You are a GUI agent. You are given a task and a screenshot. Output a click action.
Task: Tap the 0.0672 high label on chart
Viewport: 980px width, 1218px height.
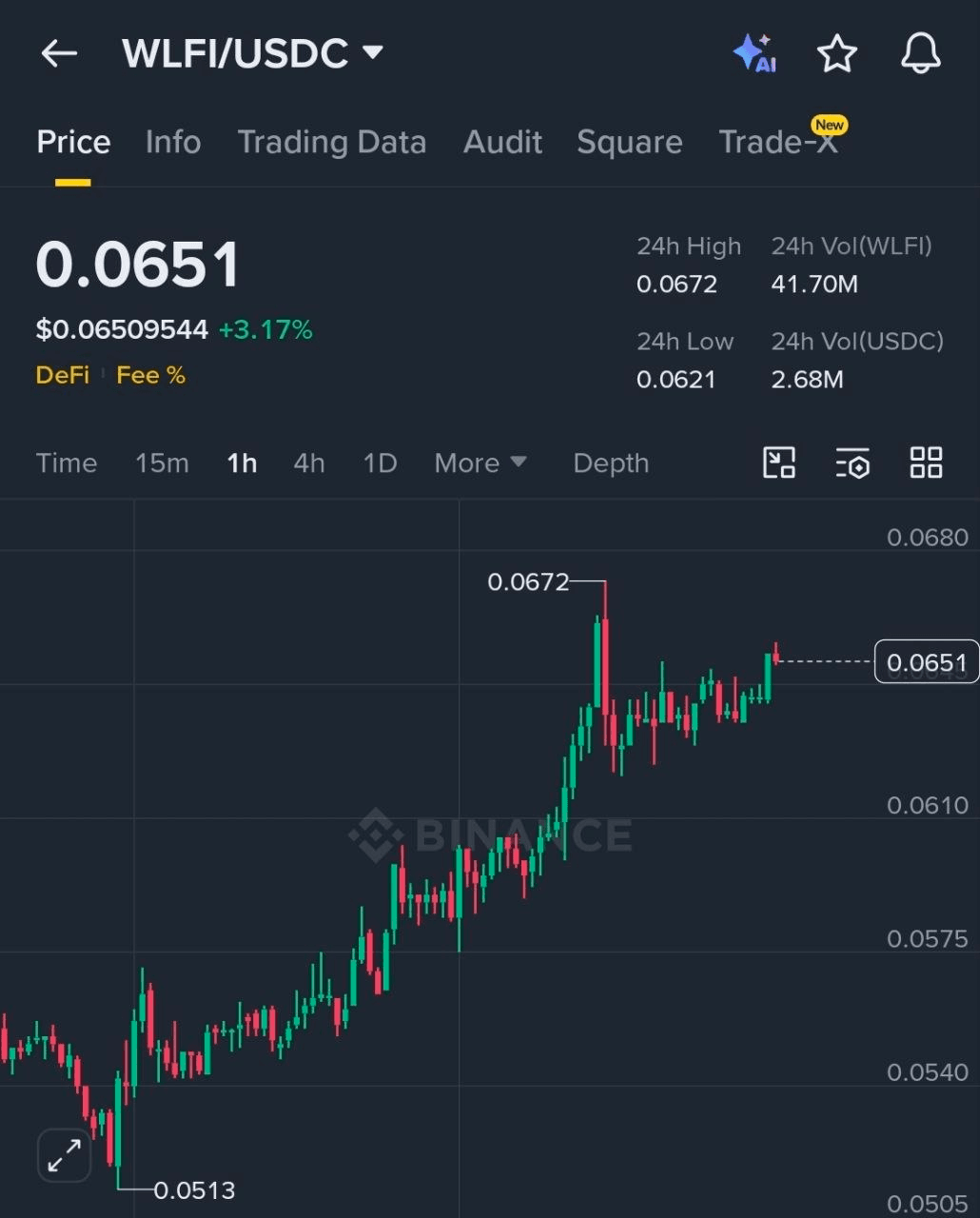pyautogui.click(x=528, y=581)
